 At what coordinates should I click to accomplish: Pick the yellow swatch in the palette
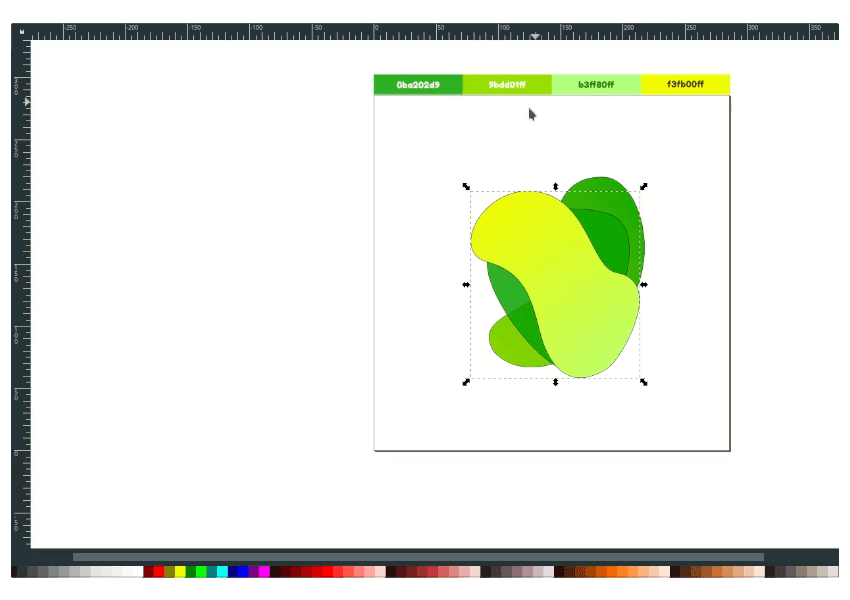pos(180,571)
